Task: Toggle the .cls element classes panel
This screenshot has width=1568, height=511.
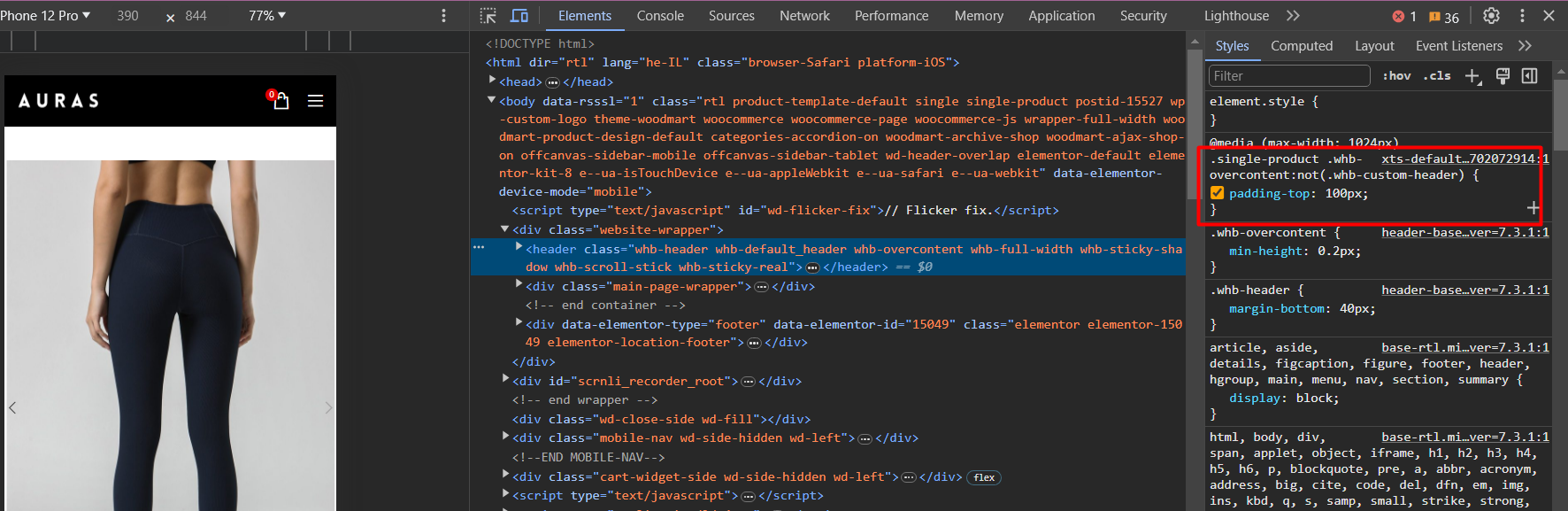Action: [1437, 76]
